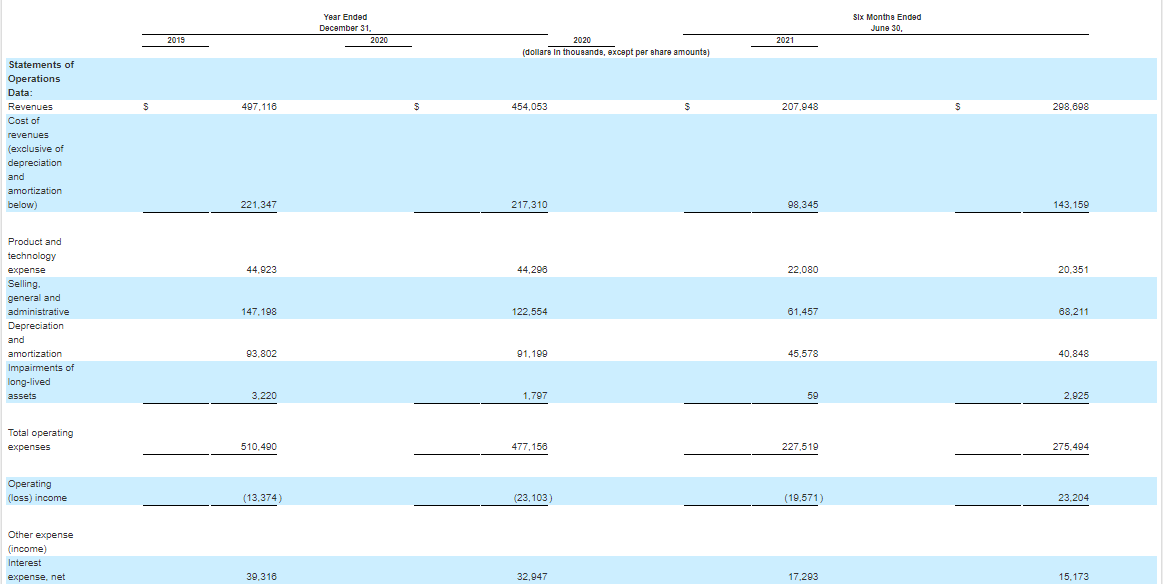
Task: Click the value 22,080
Action: tap(803, 270)
